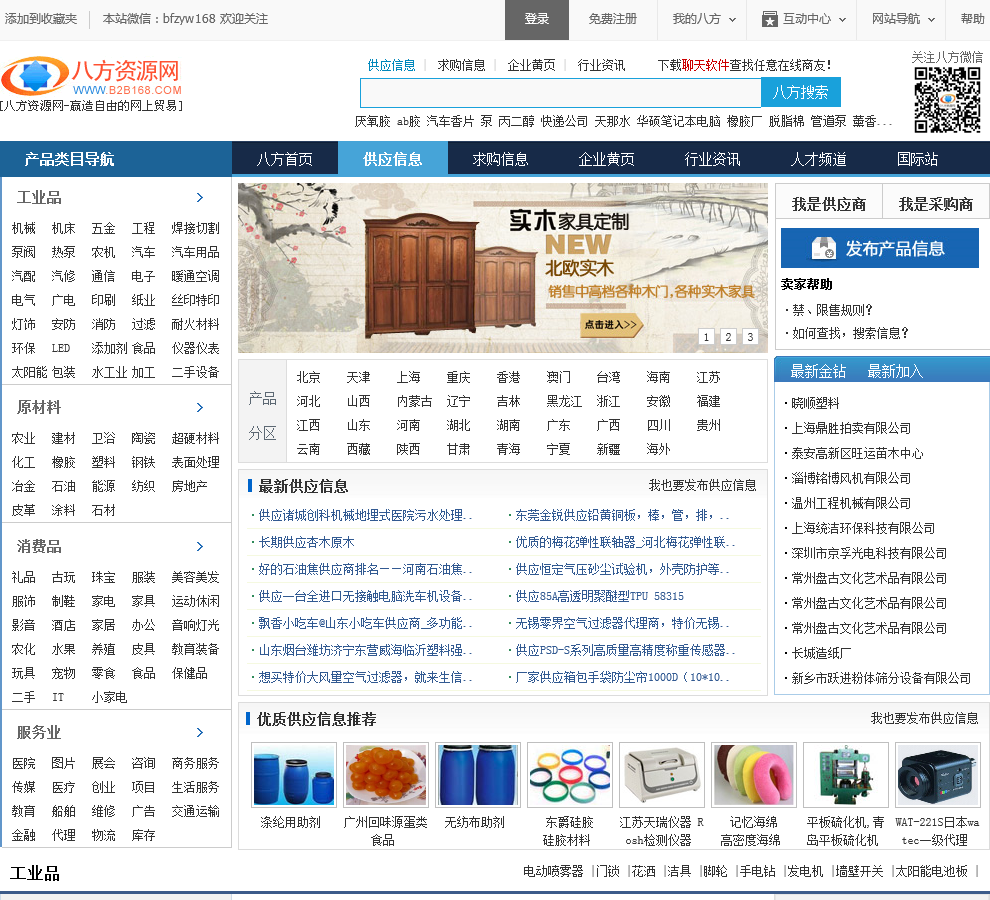Open 长城造纸厂 company link
This screenshot has width=990, height=900.
[821, 653]
